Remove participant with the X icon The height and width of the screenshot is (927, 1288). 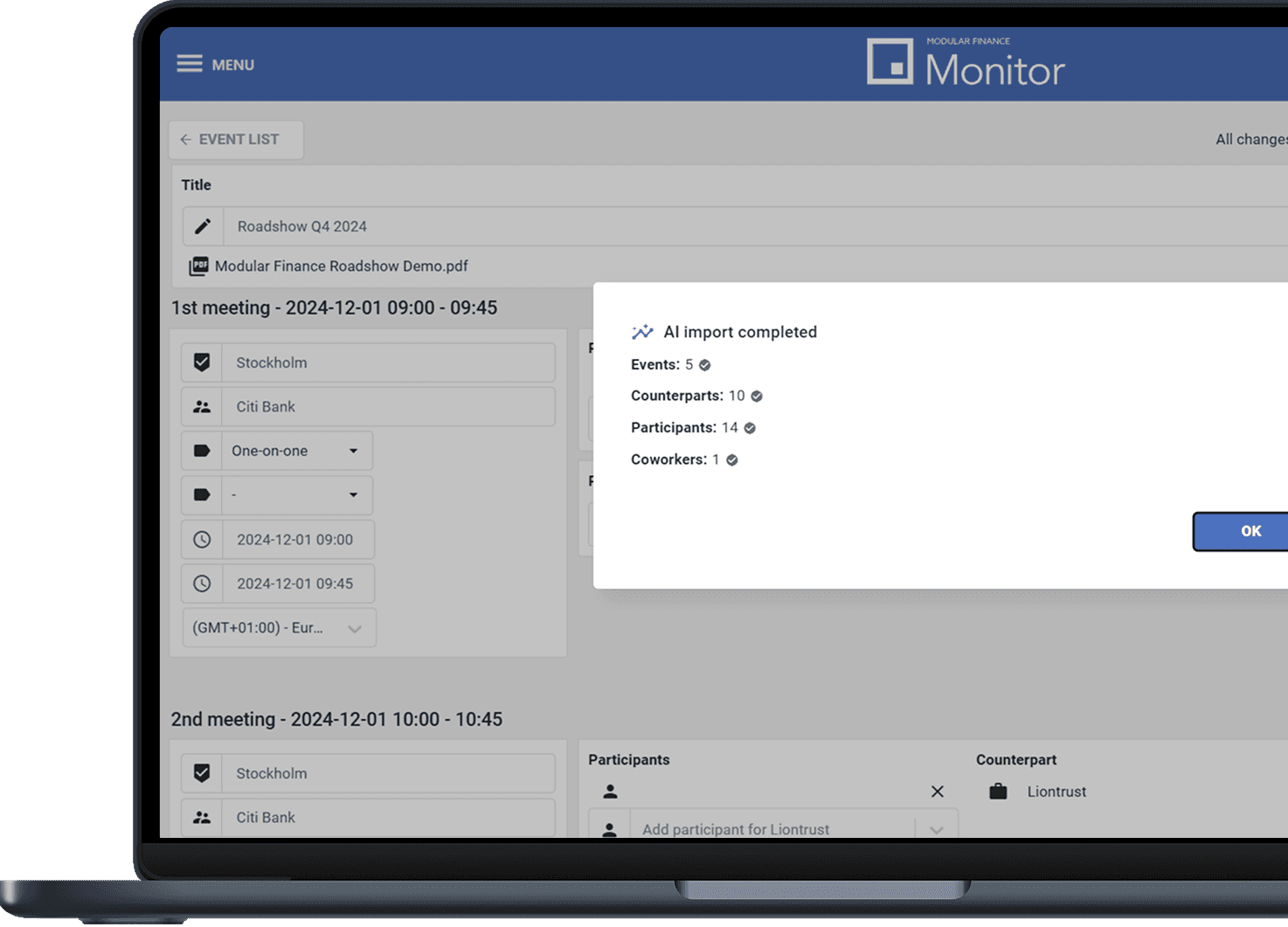click(938, 792)
